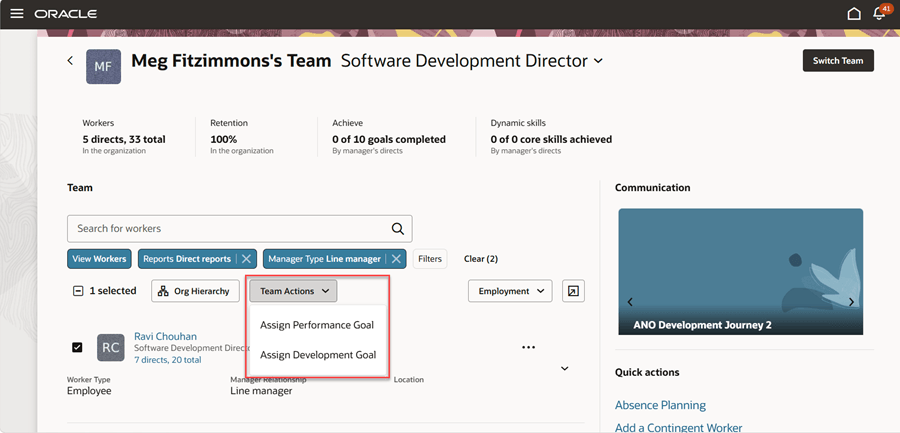
Task: Open the more actions ellipsis for Ravi Chouhan
Action: tap(529, 347)
